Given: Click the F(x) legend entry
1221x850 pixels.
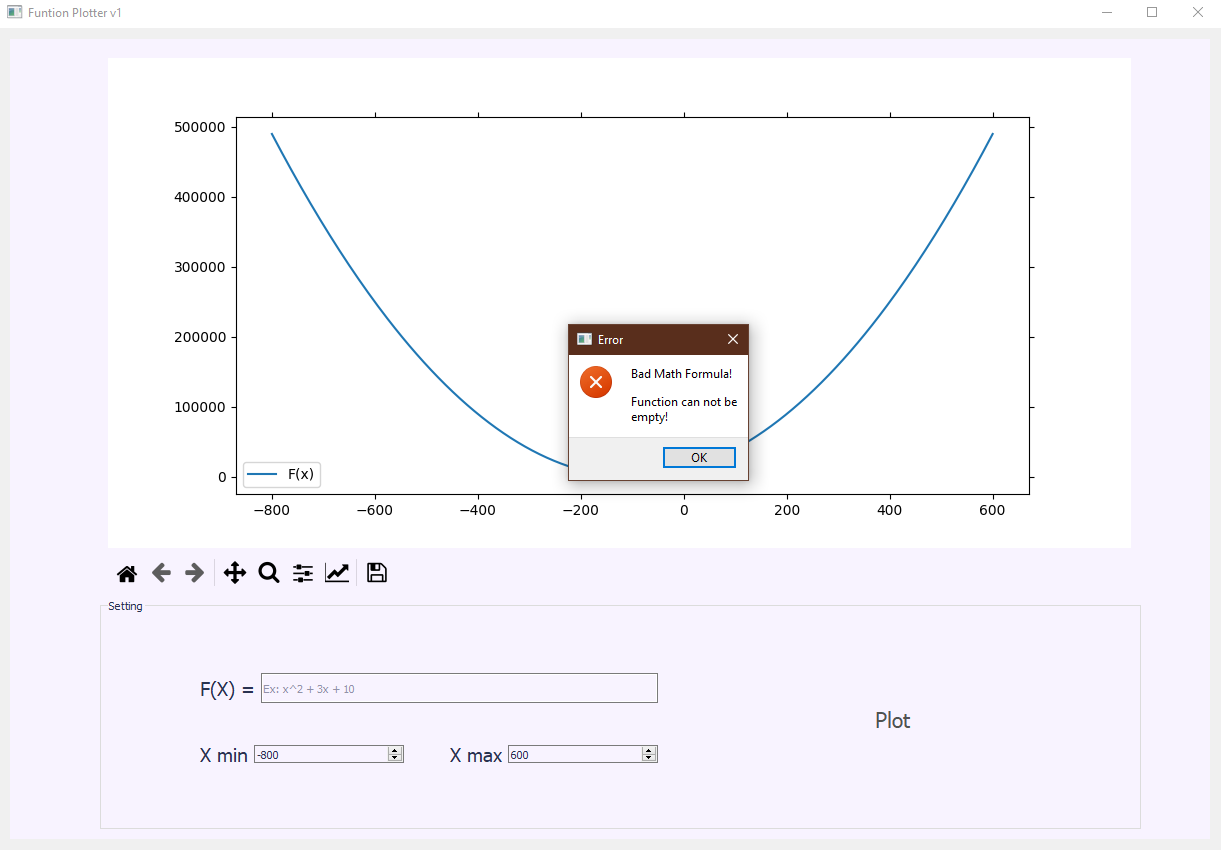Looking at the screenshot, I should 282,475.
